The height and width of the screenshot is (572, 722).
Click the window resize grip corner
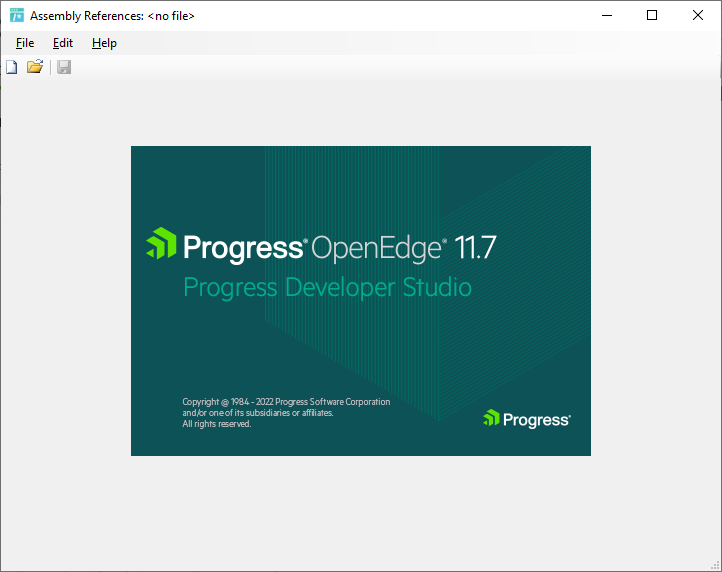point(715,565)
